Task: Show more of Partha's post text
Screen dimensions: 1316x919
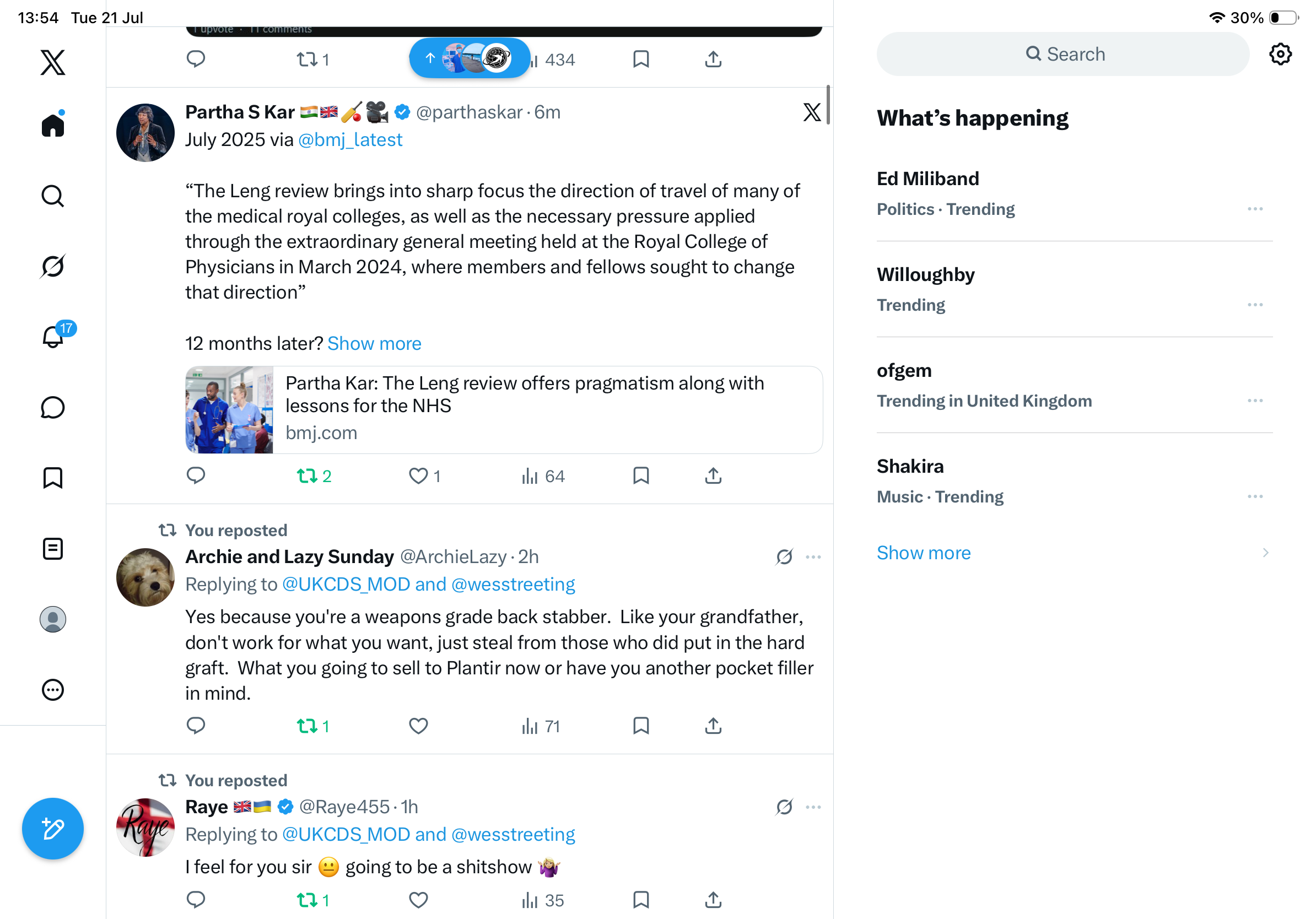Action: 374,343
